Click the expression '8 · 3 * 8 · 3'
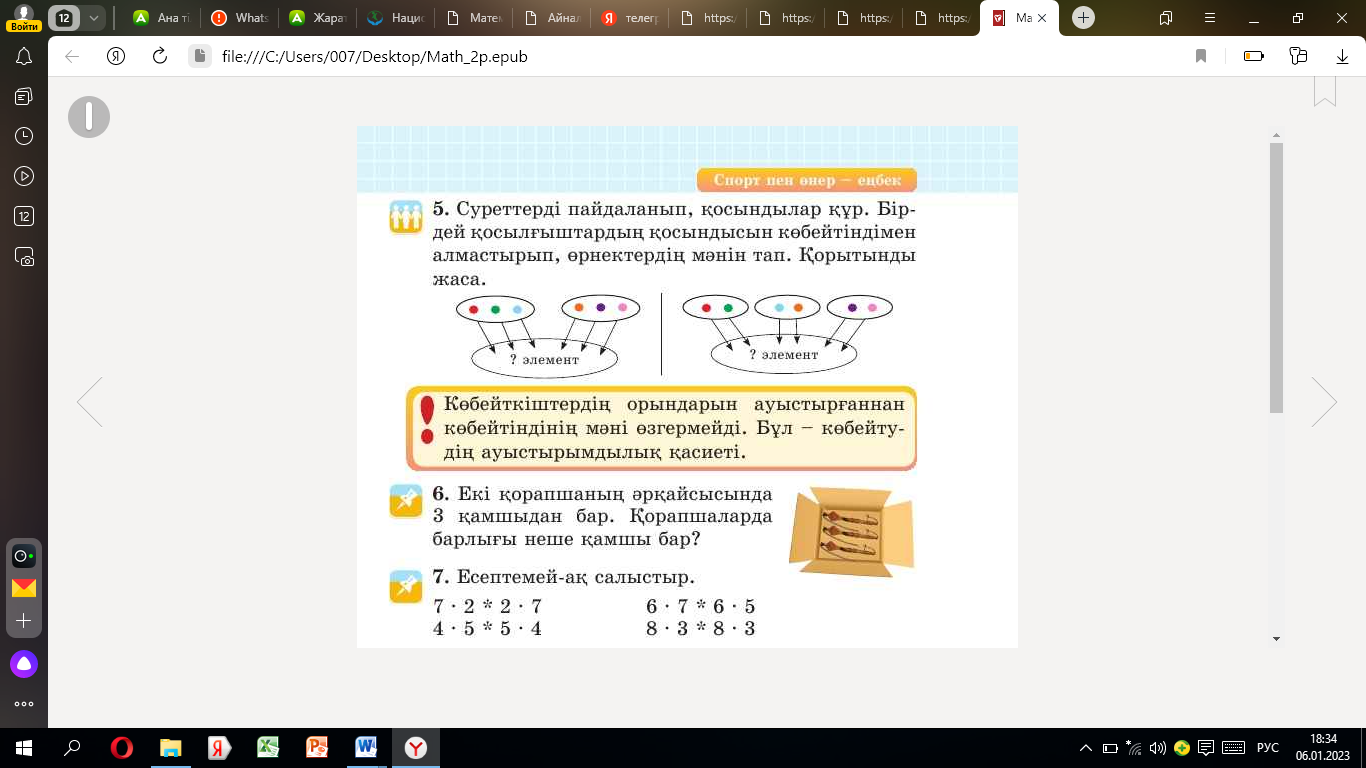 pos(701,629)
